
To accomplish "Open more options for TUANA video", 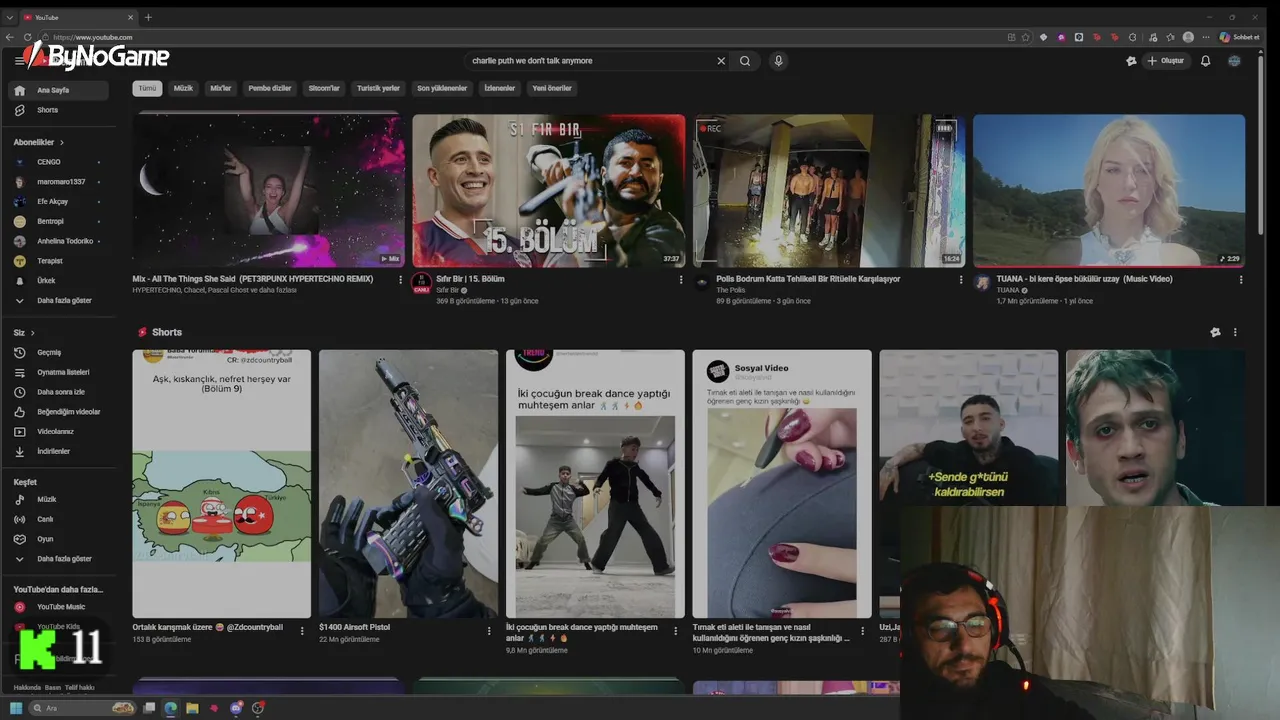I will 1241,280.
